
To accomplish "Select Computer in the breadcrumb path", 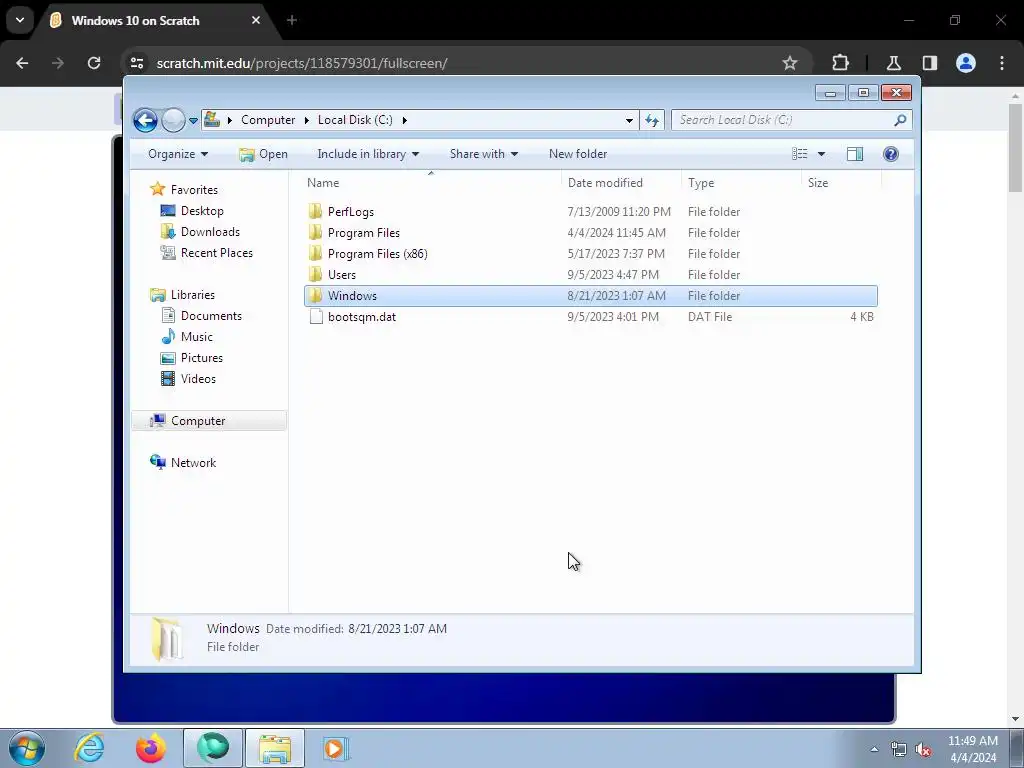I will coord(268,120).
